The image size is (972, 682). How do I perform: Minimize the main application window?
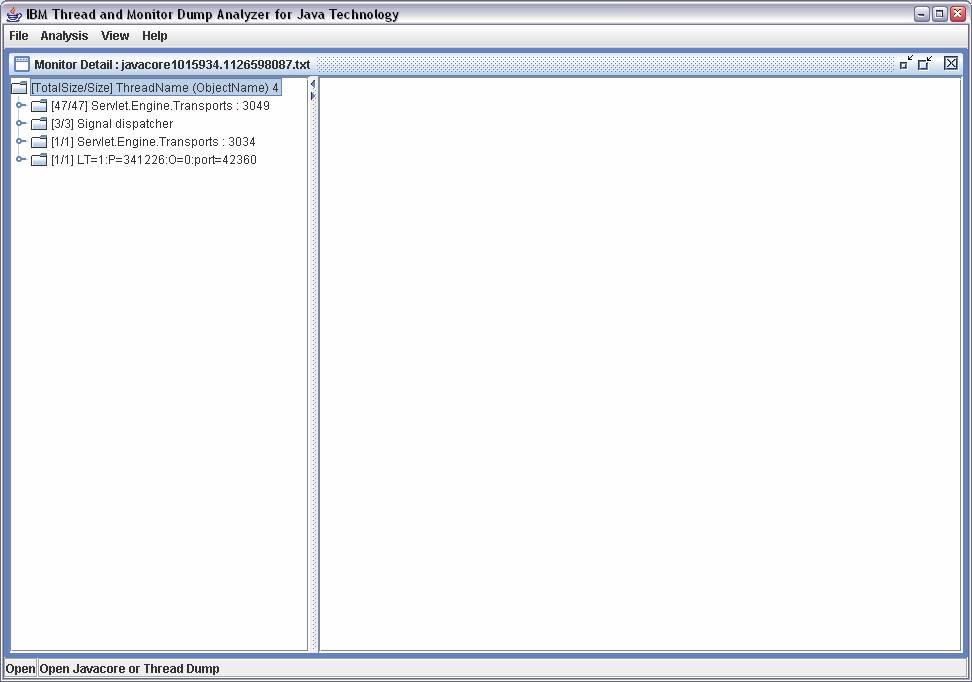(x=922, y=14)
